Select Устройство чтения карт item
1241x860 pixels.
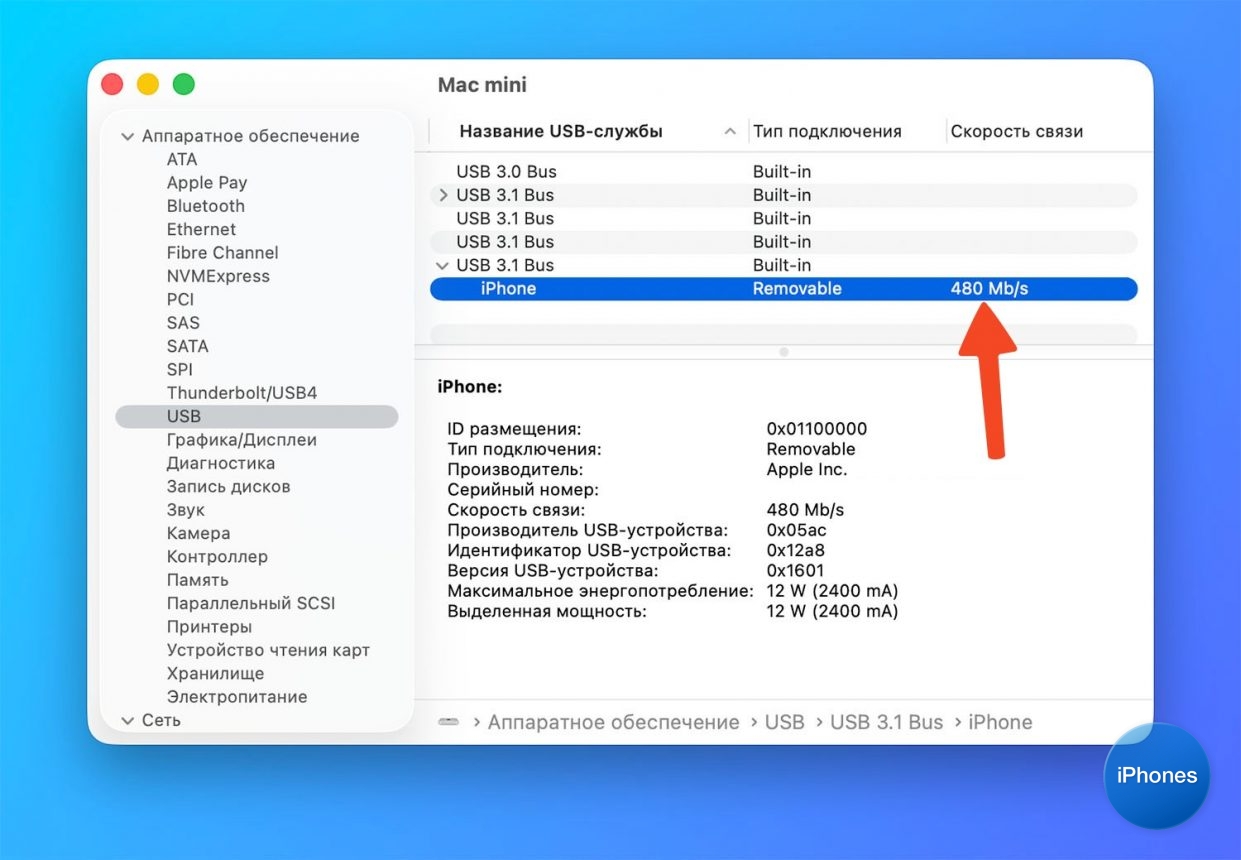[268, 650]
